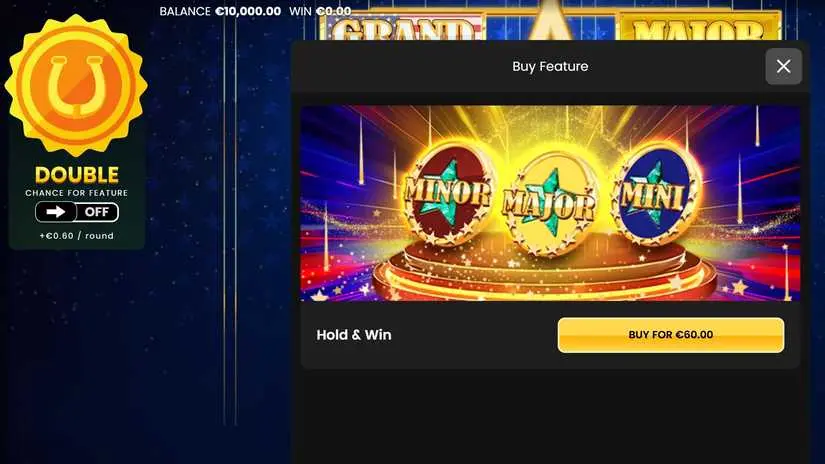Click the OFF label on the toggle

[97, 212]
